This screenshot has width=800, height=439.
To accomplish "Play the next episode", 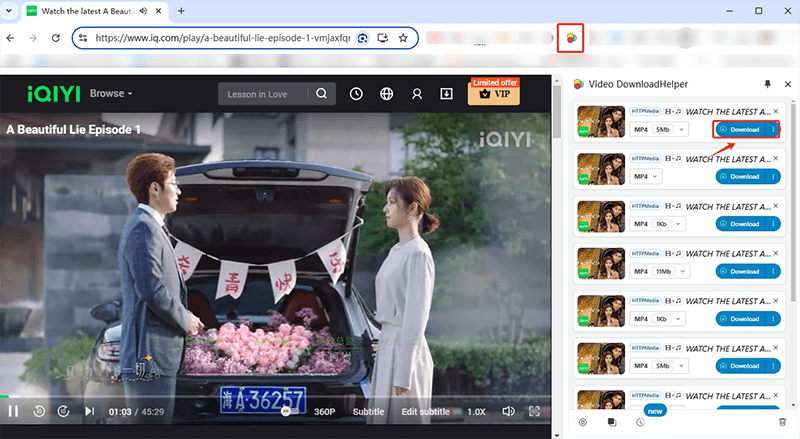I will click(x=90, y=411).
